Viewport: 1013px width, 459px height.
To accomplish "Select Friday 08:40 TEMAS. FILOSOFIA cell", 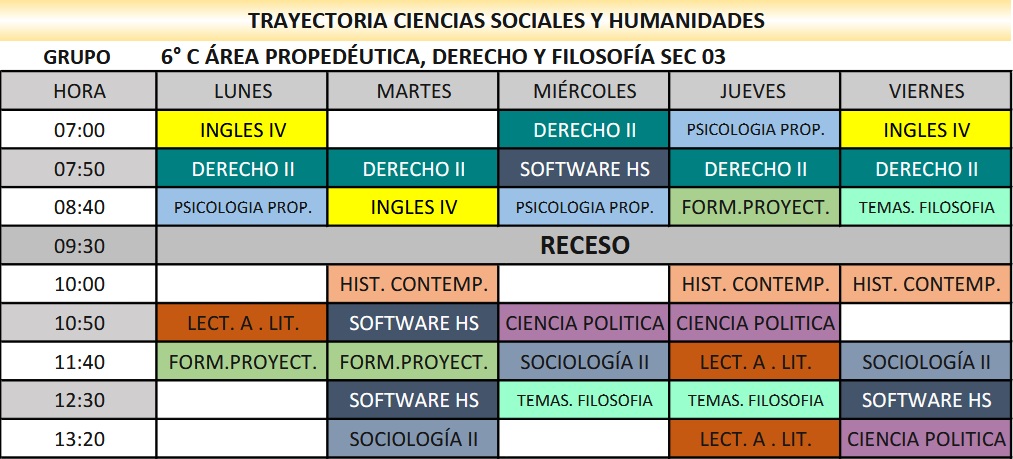I will 926,208.
